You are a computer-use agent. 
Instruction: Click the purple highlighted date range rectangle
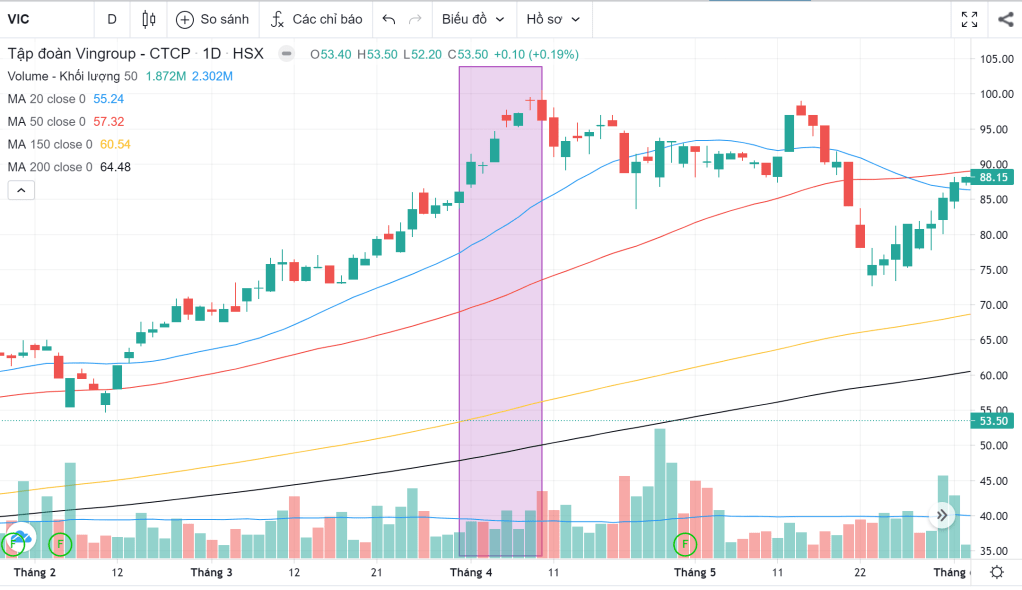coord(500,300)
